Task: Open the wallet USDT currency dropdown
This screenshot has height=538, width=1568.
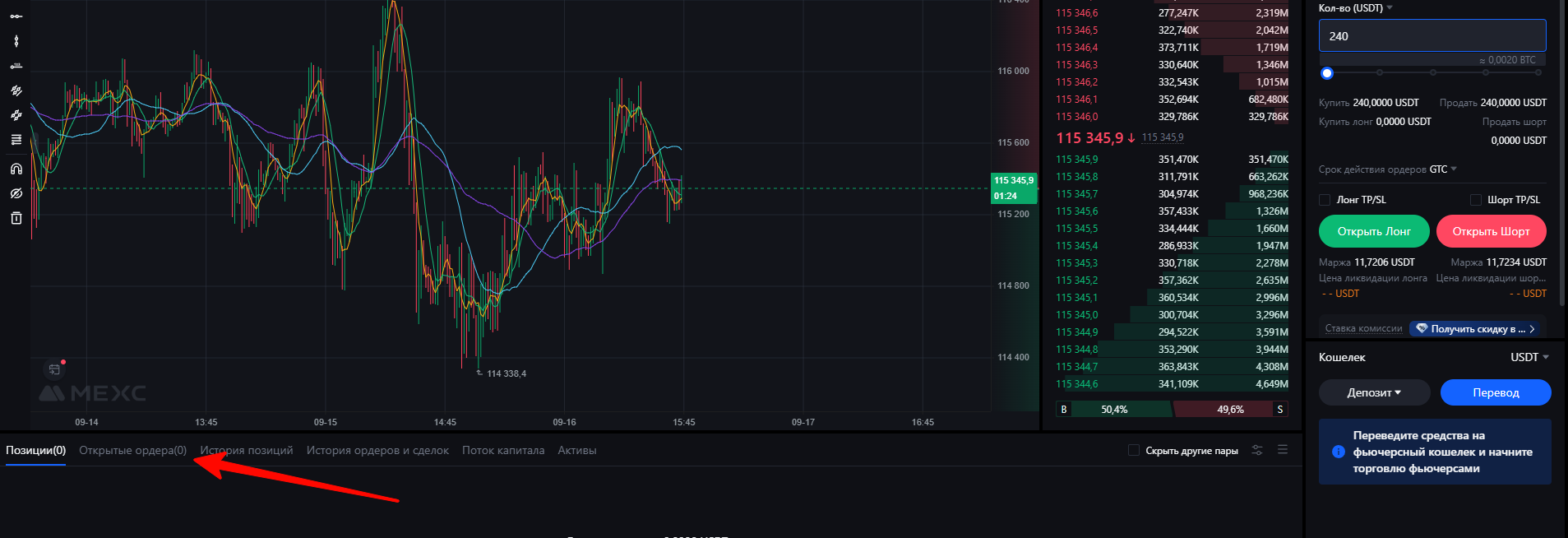Action: coord(1529,357)
